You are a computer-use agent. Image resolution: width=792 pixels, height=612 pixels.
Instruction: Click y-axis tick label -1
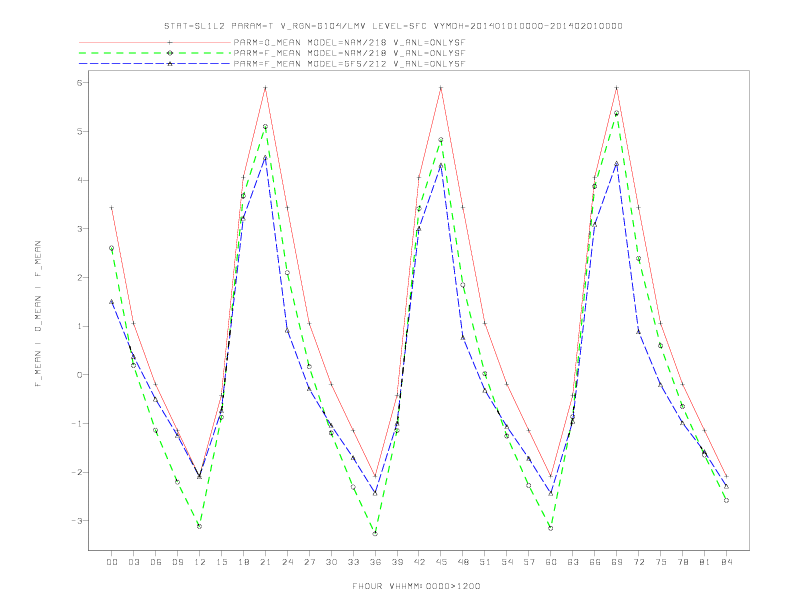tap(76, 424)
